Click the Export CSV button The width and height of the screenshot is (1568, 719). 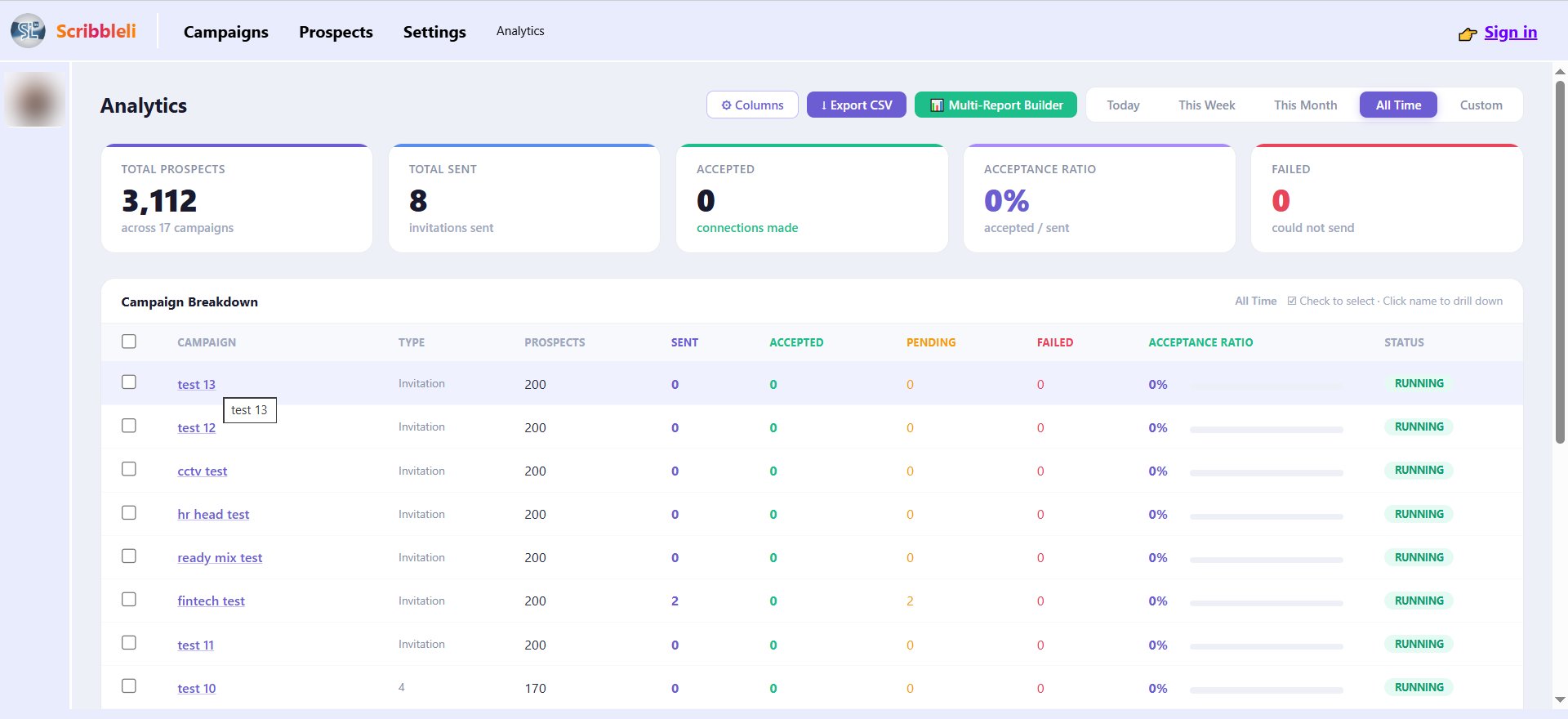point(857,105)
